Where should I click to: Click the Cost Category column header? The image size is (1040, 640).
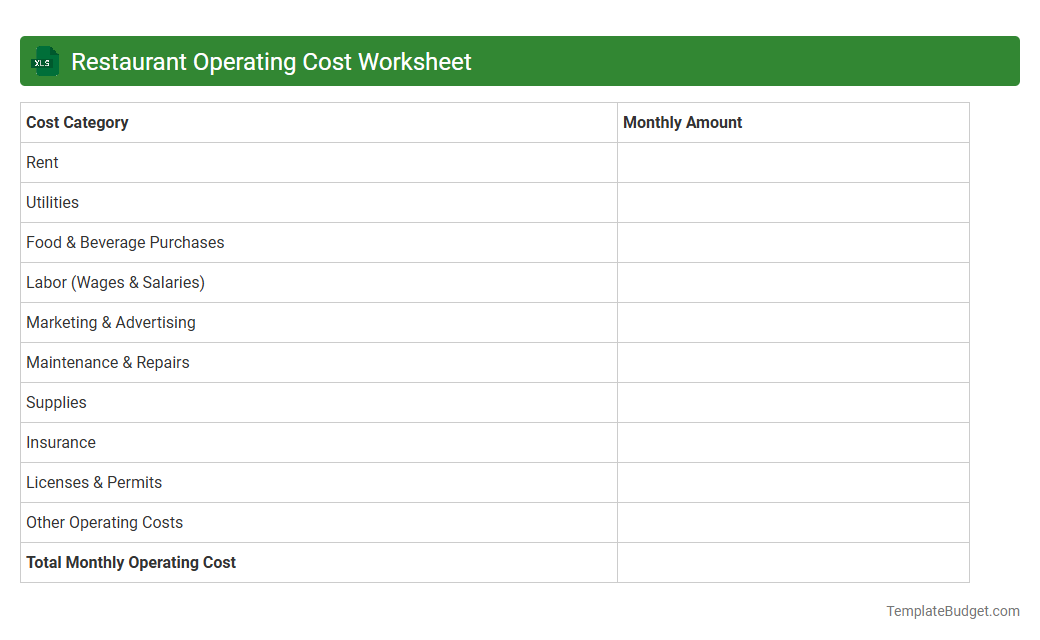click(x=77, y=122)
